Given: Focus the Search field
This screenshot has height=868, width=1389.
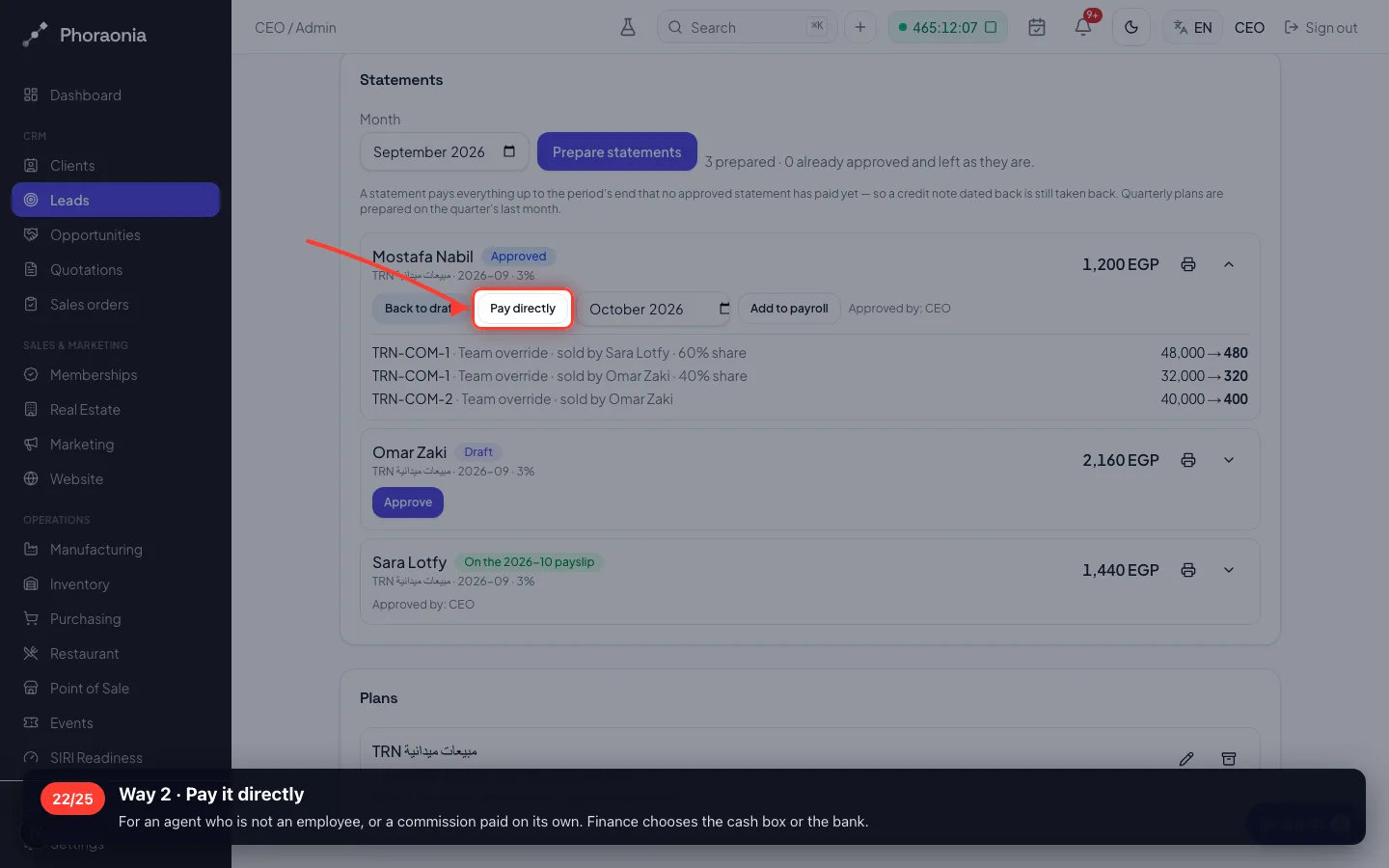Looking at the screenshot, I should (748, 27).
